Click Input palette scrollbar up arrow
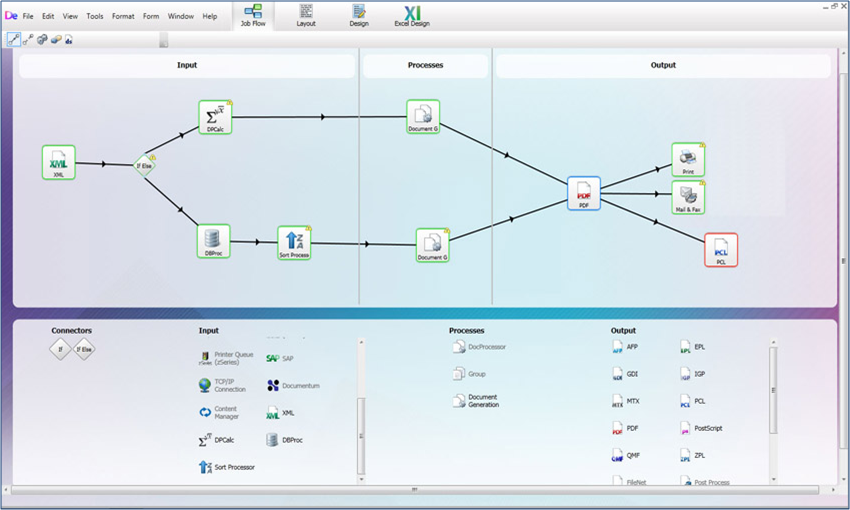Image resolution: width=850 pixels, height=510 pixels. (362, 343)
